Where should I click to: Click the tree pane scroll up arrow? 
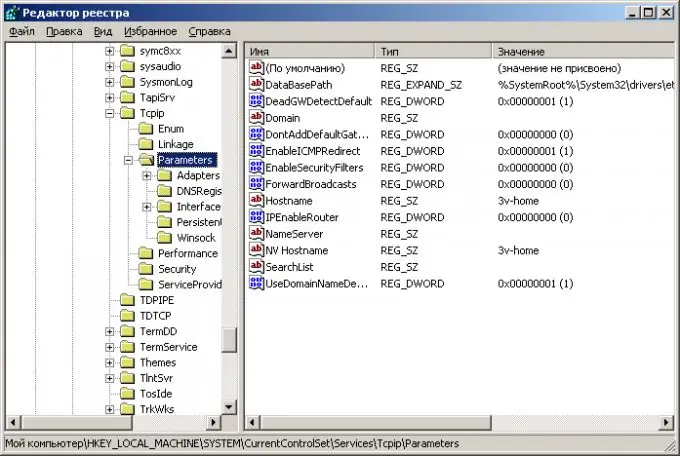(229, 51)
